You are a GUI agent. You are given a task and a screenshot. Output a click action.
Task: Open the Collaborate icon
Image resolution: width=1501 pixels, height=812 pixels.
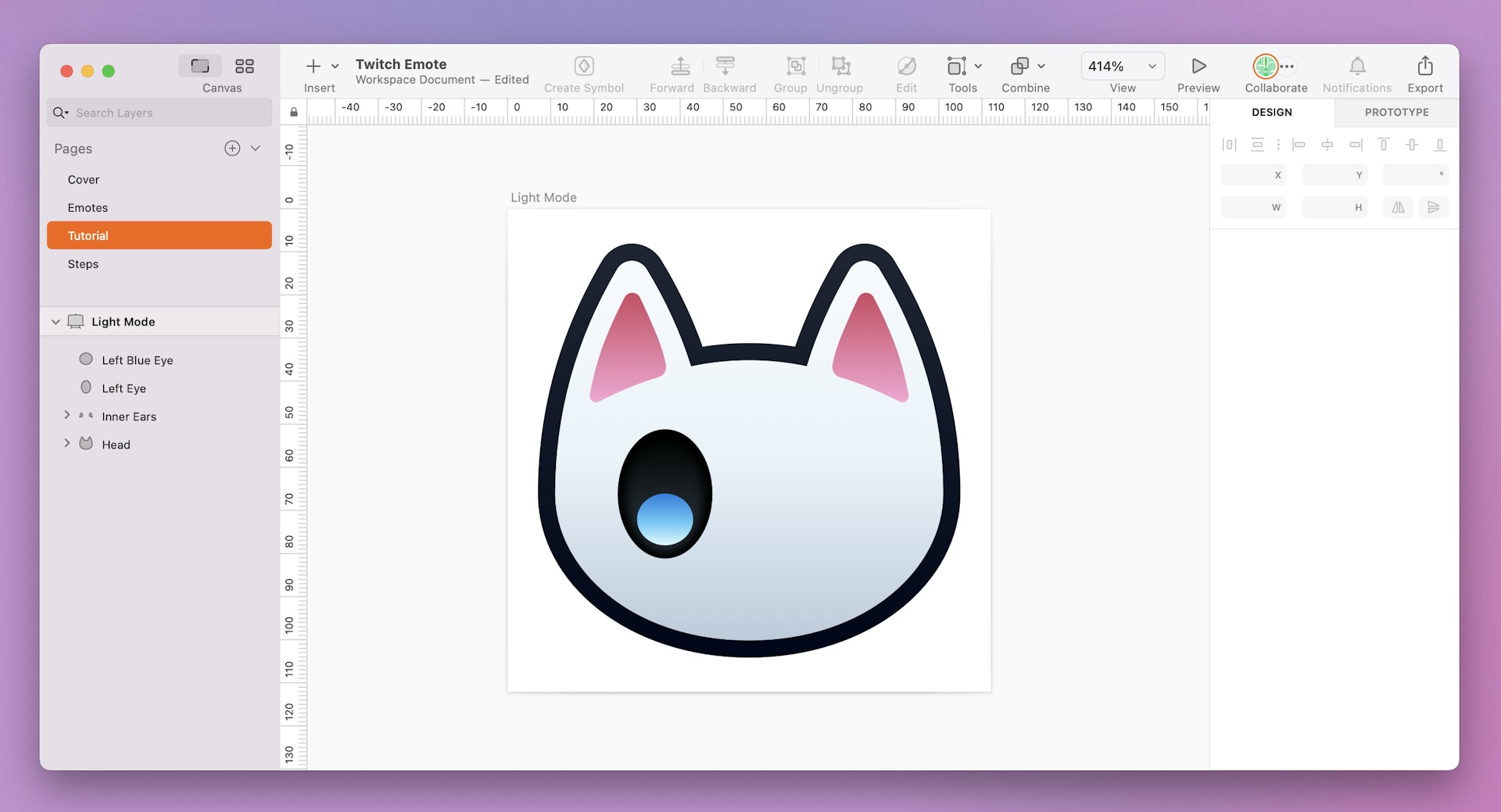(1267, 66)
